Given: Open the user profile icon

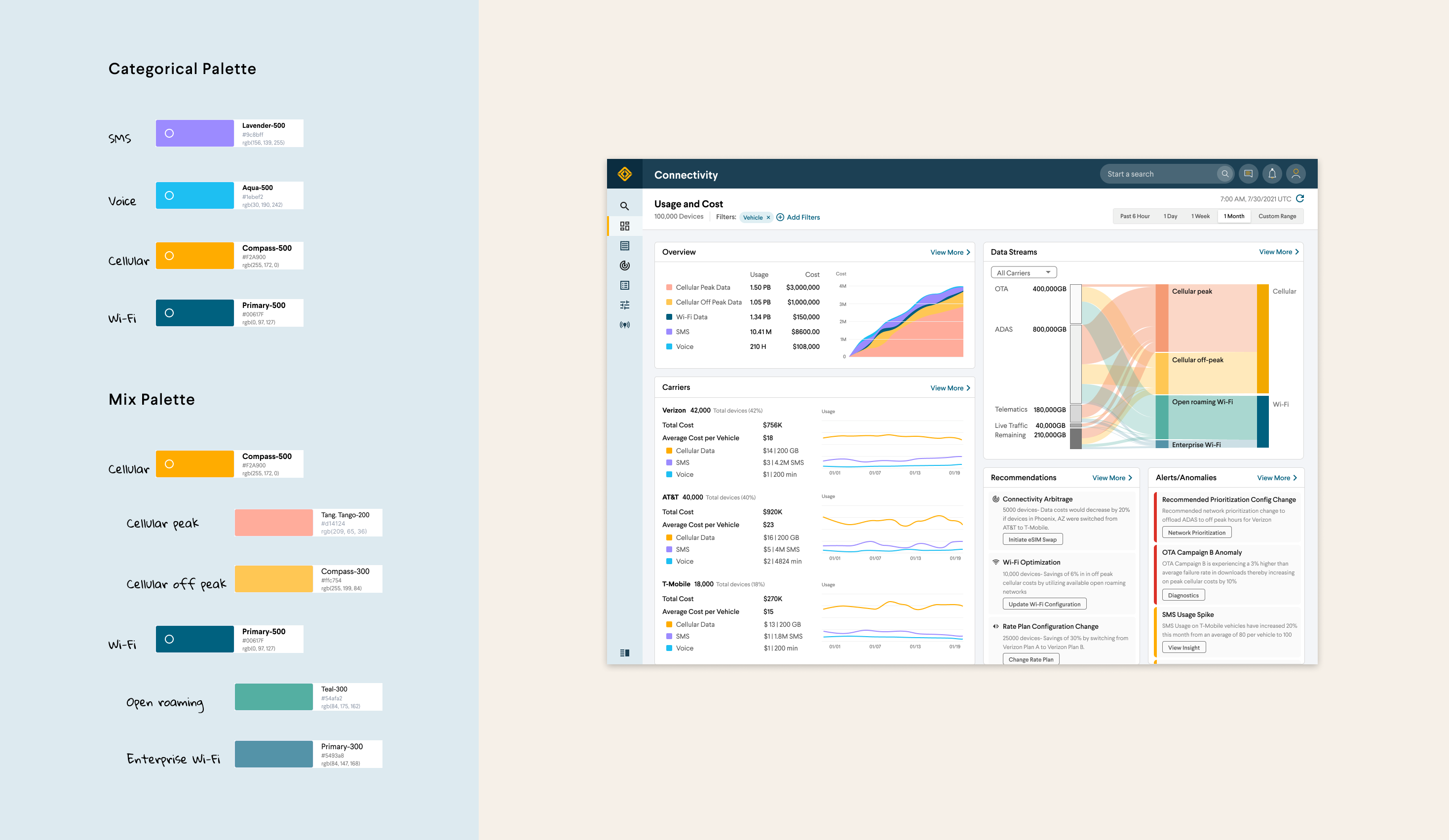Looking at the screenshot, I should coord(1296,174).
